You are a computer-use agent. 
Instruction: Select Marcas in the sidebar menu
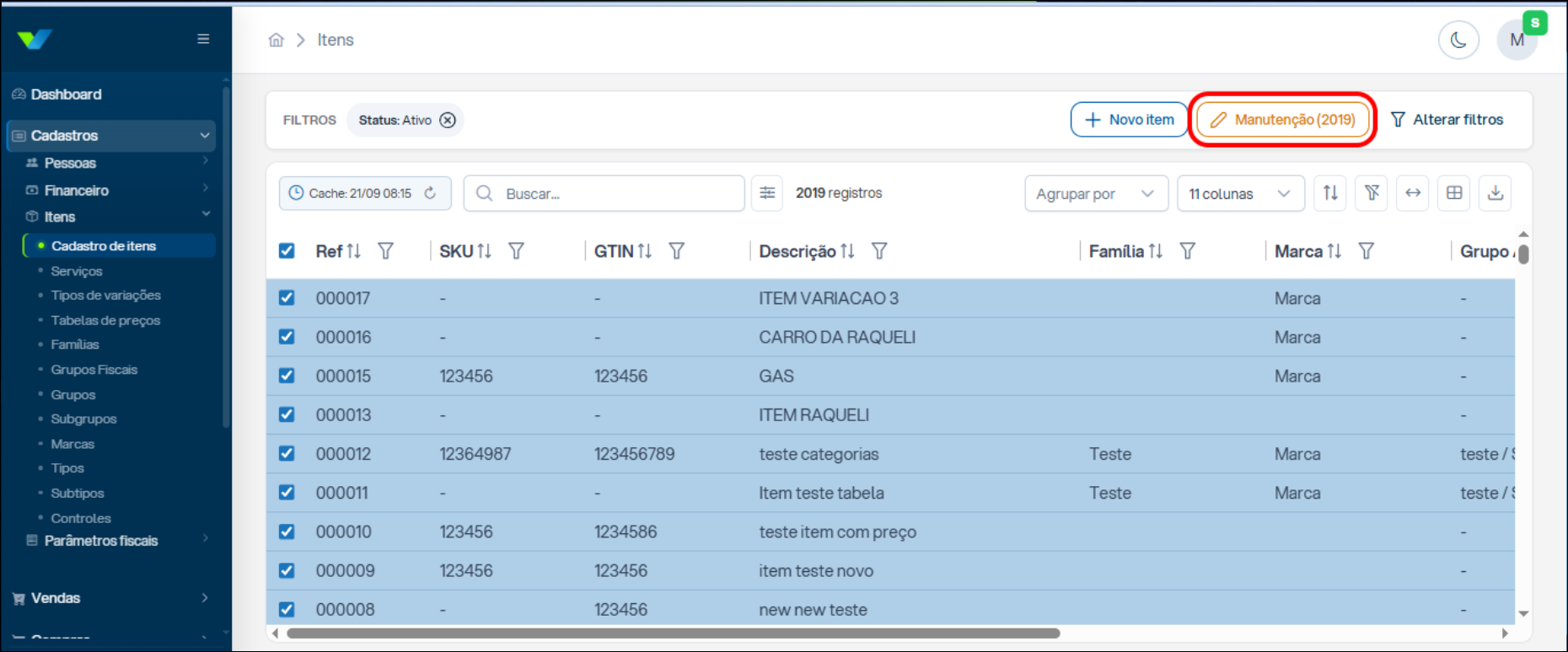pyautogui.click(x=72, y=444)
